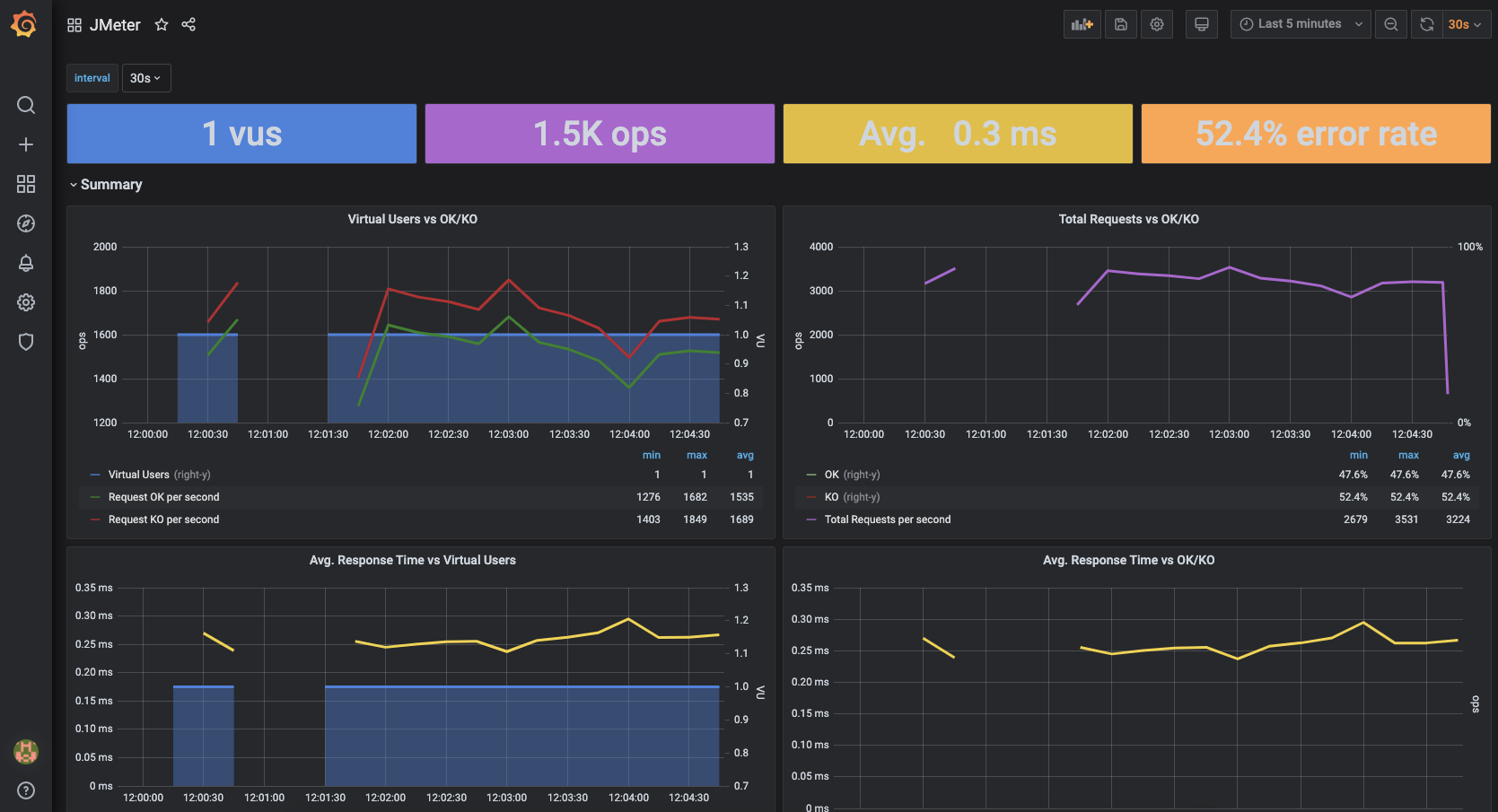Star the JMeter dashboard
Image resolution: width=1498 pixels, height=812 pixels.
(162, 25)
